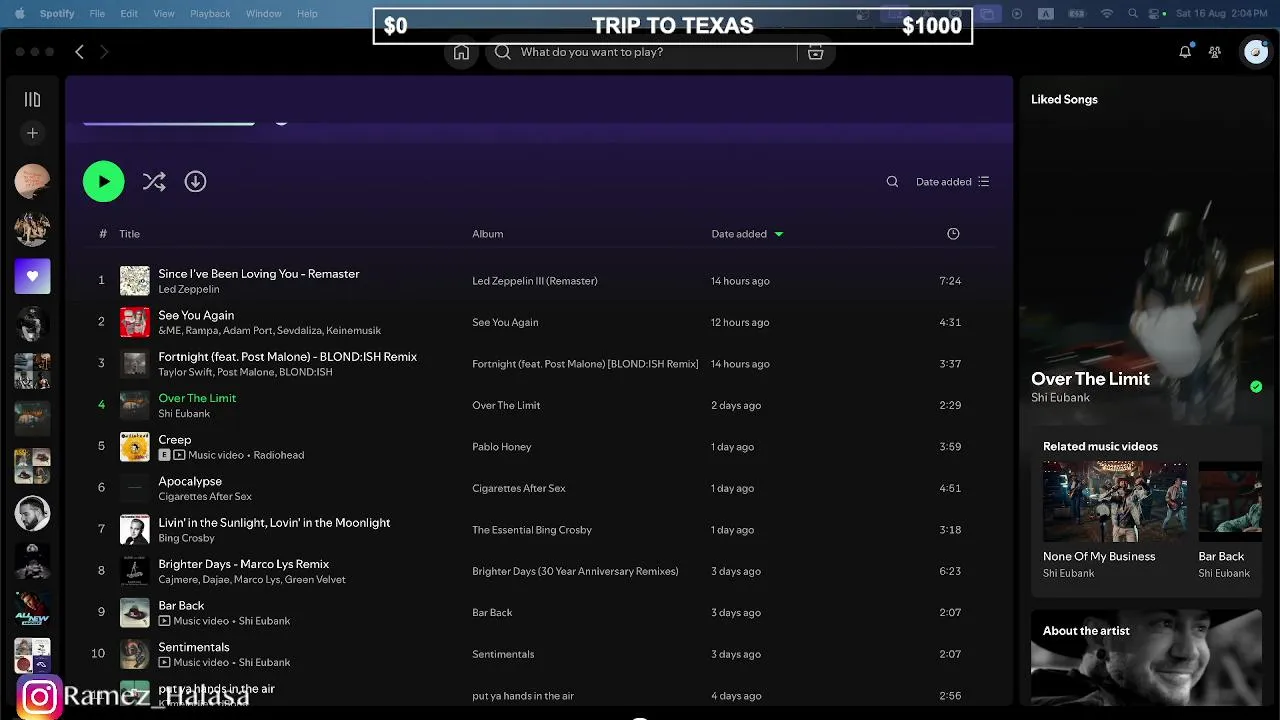Open artist link Bing Crosby
The image size is (1280, 720).
point(186,538)
